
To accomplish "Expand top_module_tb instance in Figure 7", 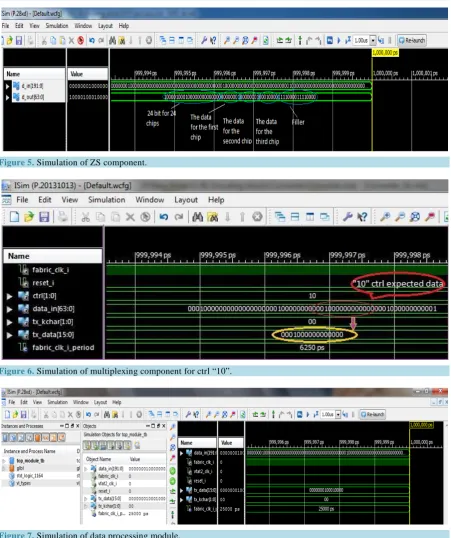I will coord(4,461).
